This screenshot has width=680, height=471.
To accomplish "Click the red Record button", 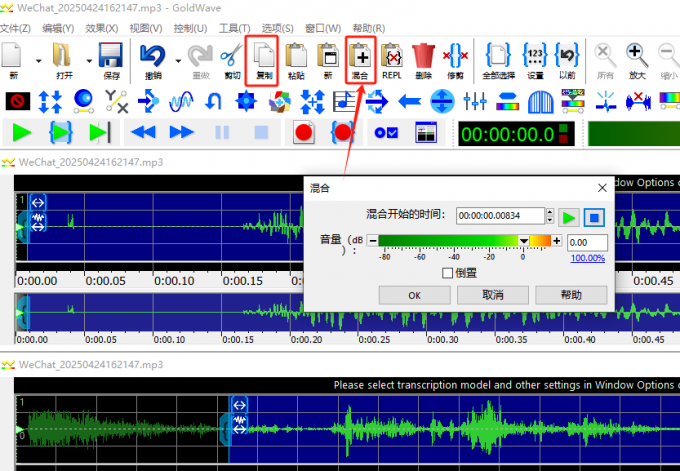I will tap(303, 133).
